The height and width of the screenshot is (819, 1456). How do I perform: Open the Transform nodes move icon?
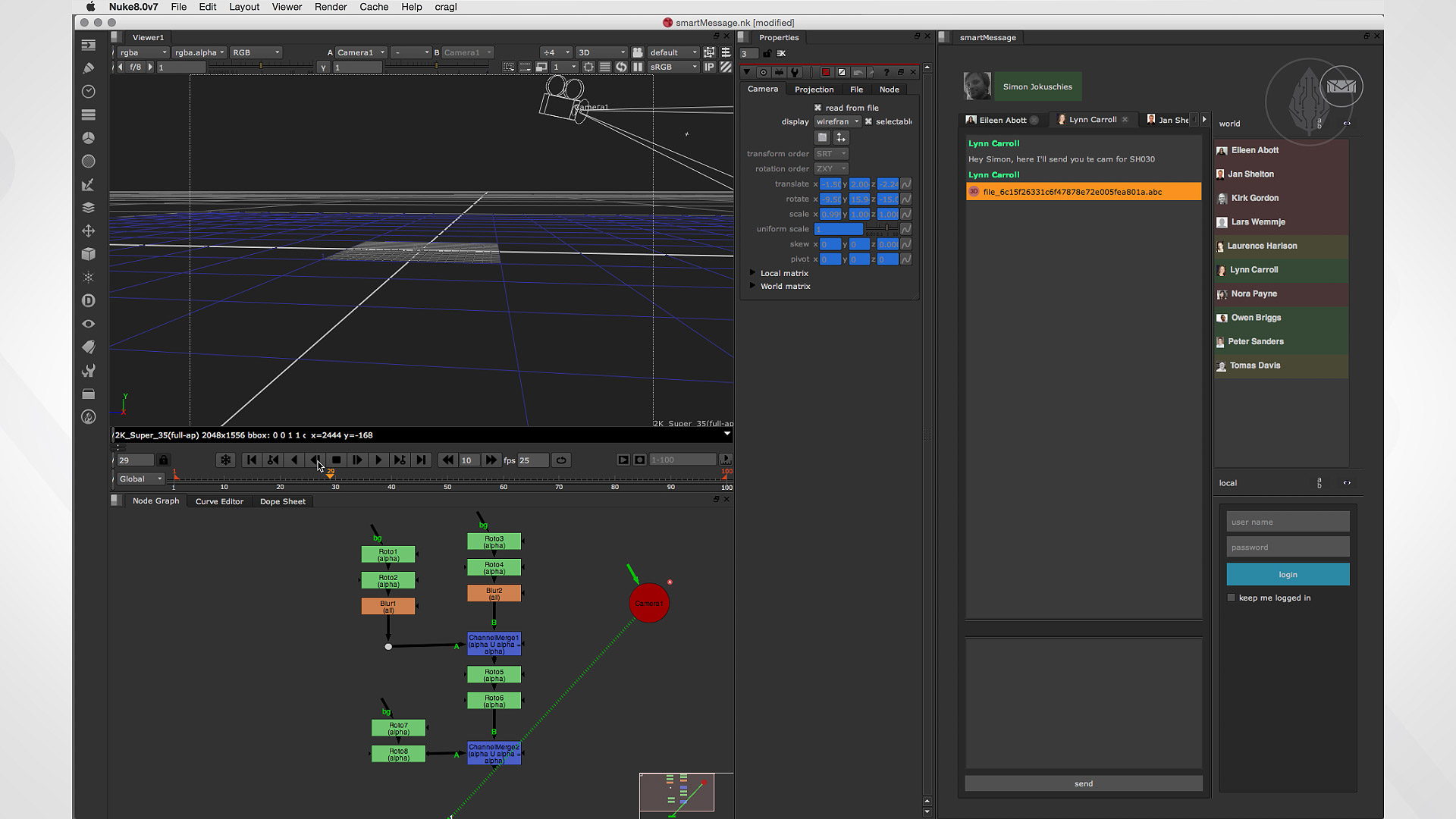(88, 231)
